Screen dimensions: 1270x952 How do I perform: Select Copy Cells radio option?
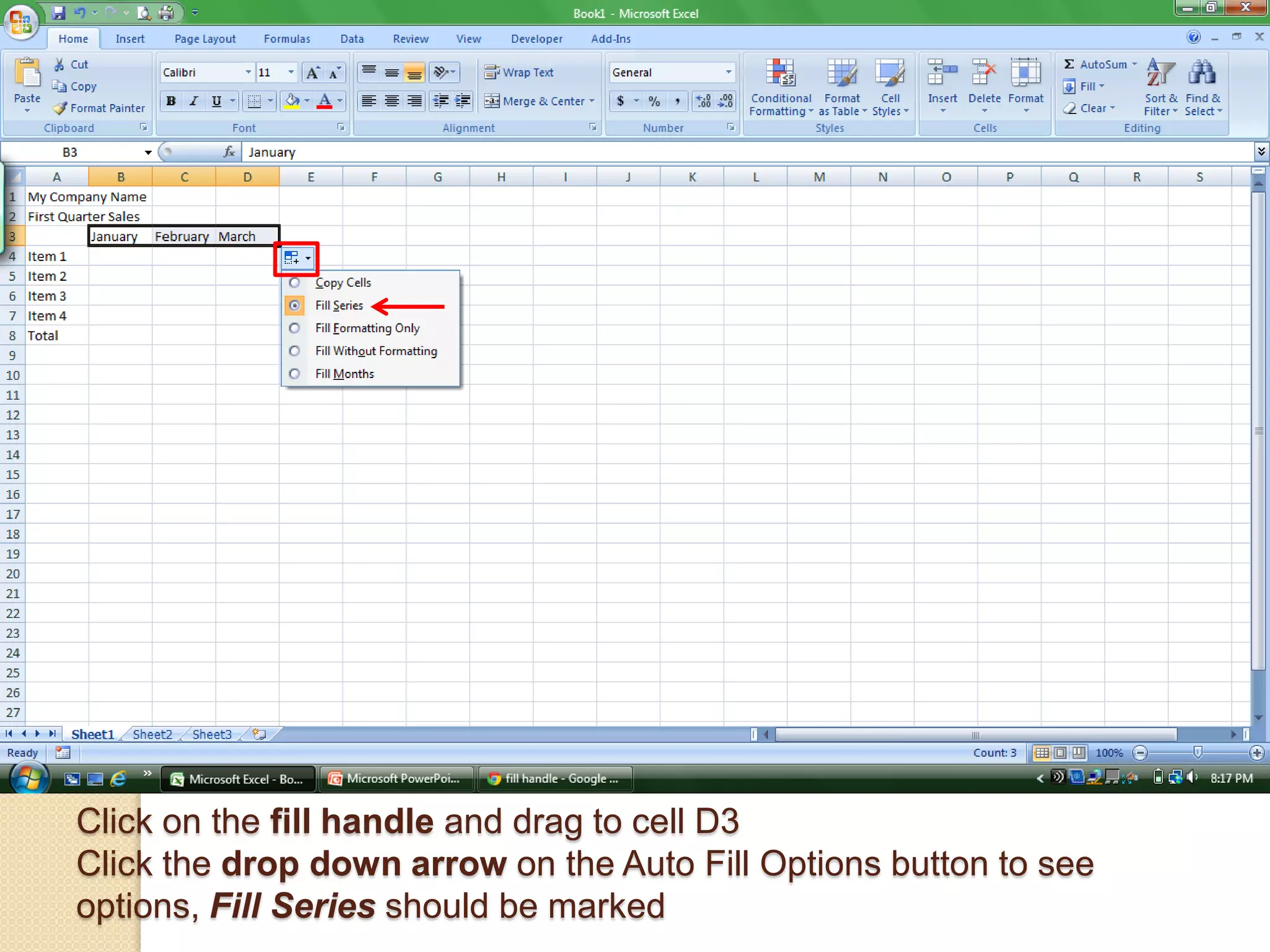pyautogui.click(x=295, y=283)
